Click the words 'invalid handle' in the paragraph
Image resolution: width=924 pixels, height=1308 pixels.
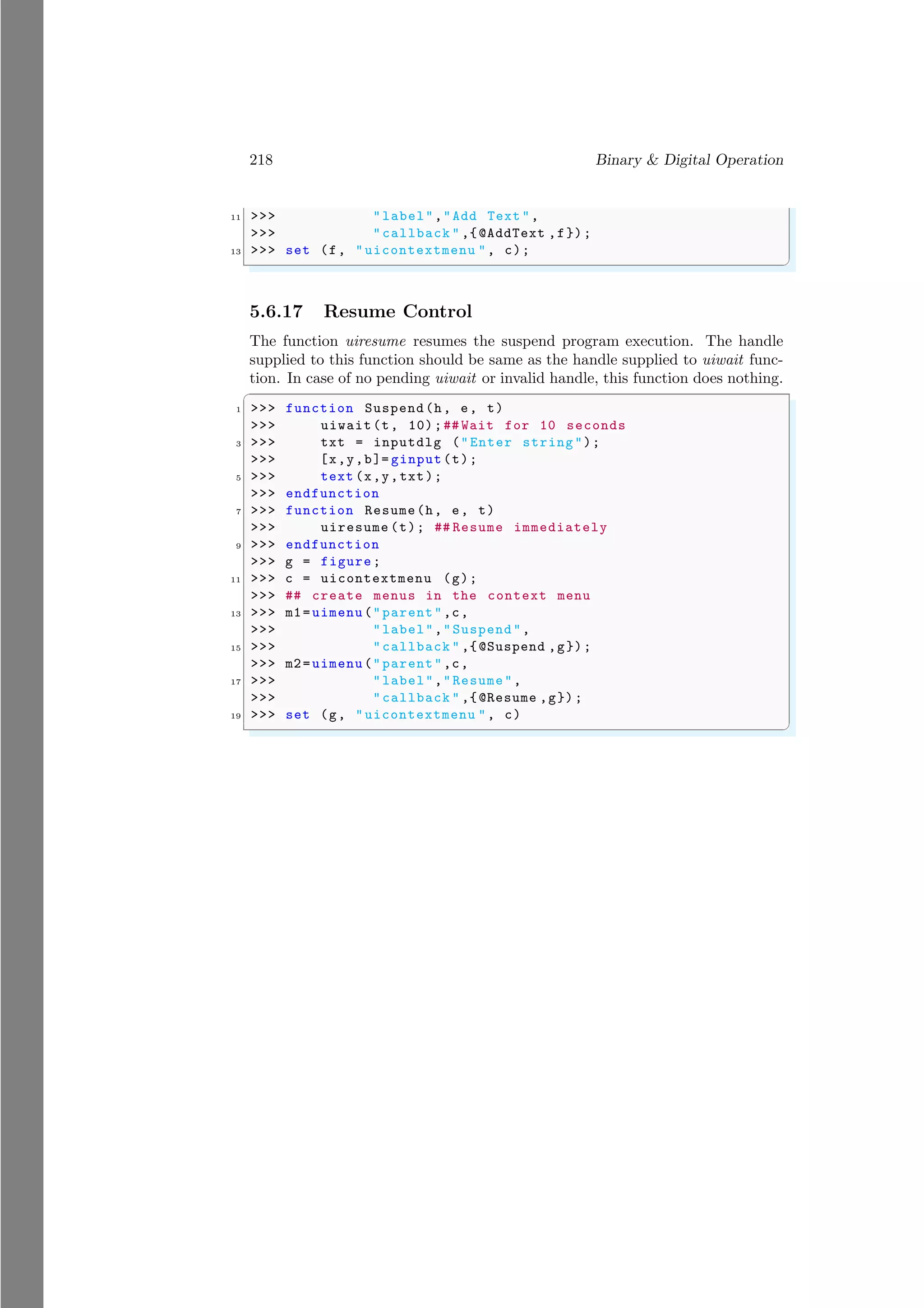pos(548,378)
